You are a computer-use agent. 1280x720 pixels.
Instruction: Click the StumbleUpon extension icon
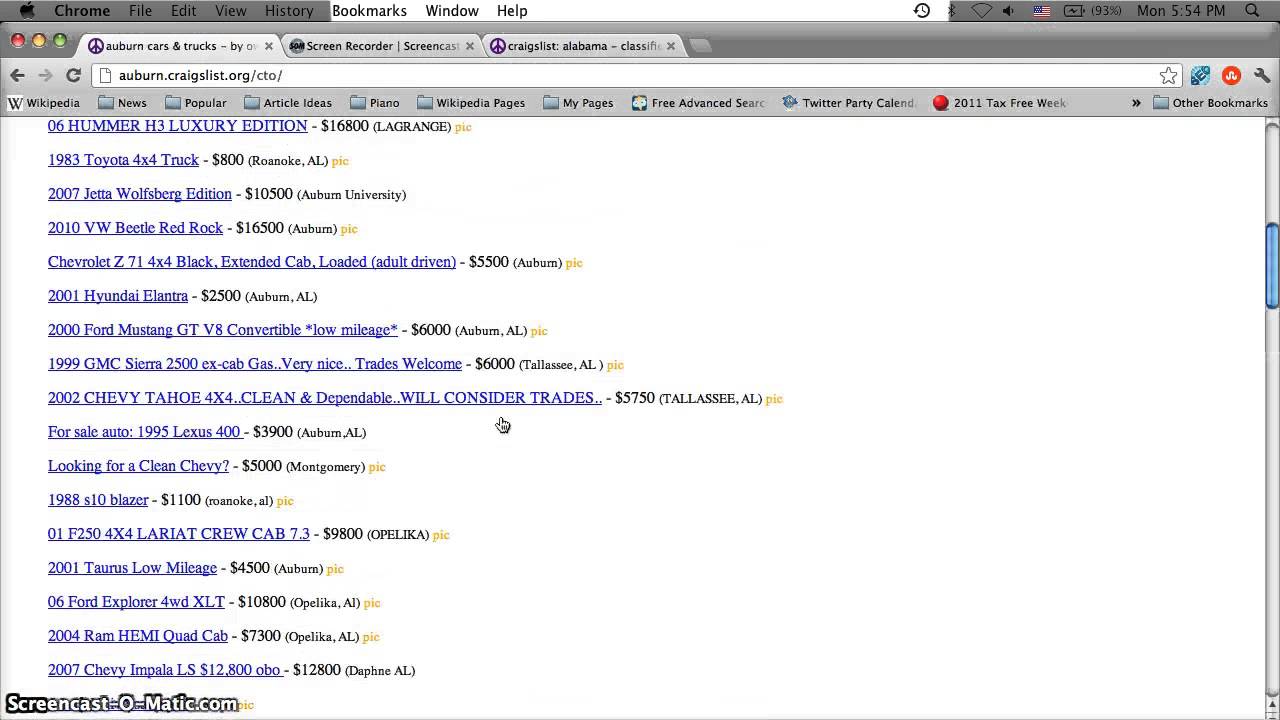[1231, 75]
